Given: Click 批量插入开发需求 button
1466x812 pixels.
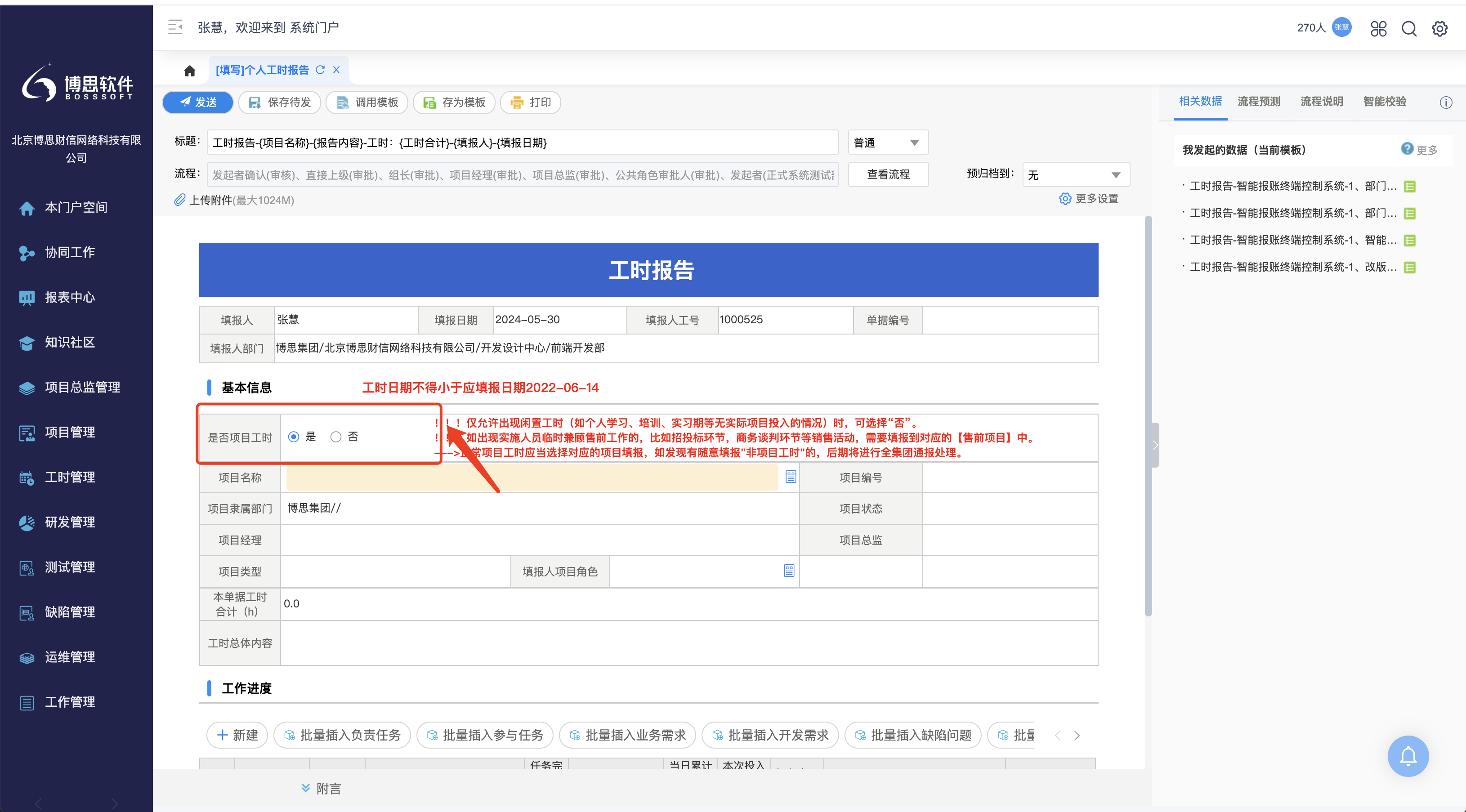Looking at the screenshot, I should tap(771, 735).
